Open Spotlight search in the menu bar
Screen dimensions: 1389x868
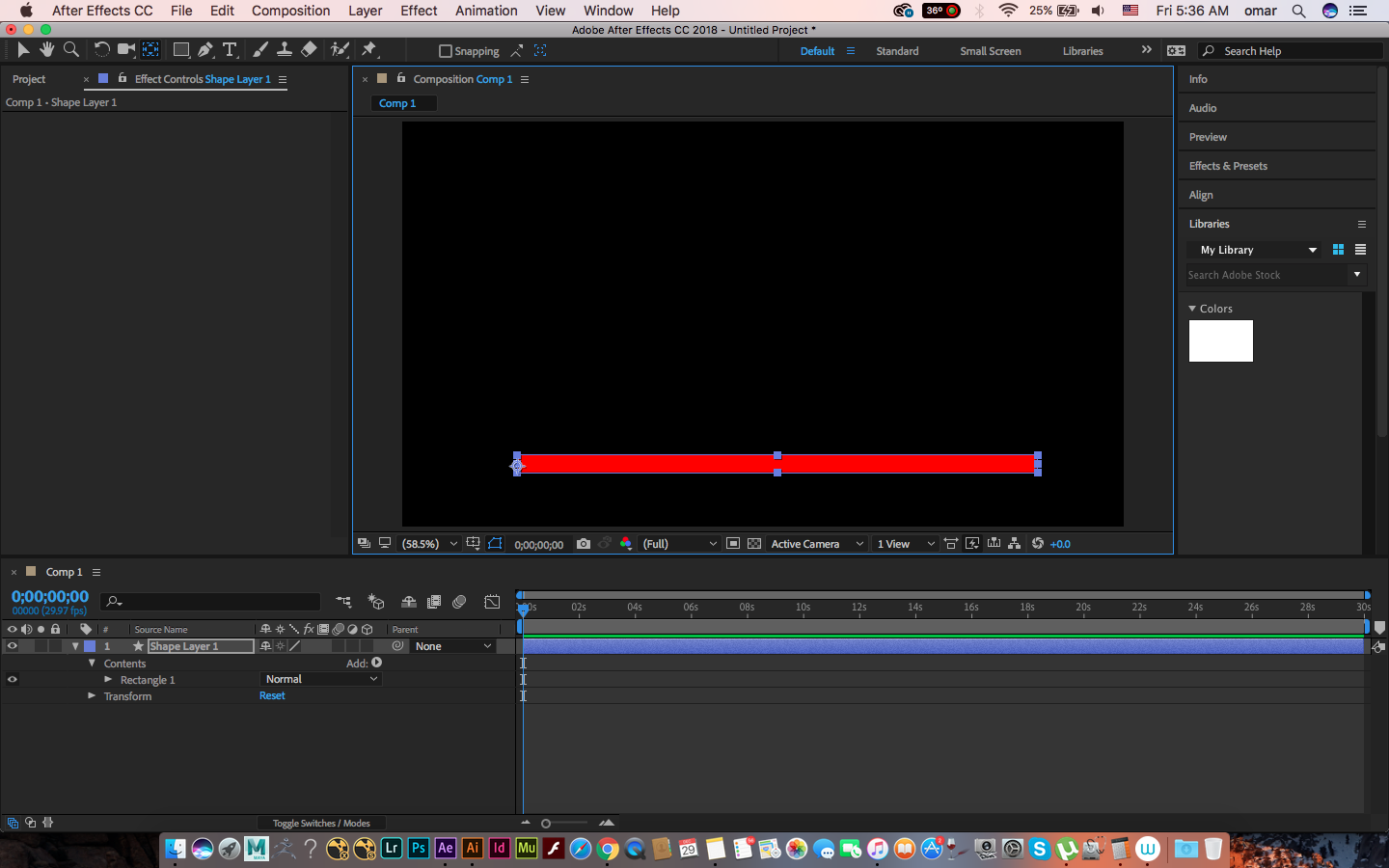pyautogui.click(x=1299, y=11)
